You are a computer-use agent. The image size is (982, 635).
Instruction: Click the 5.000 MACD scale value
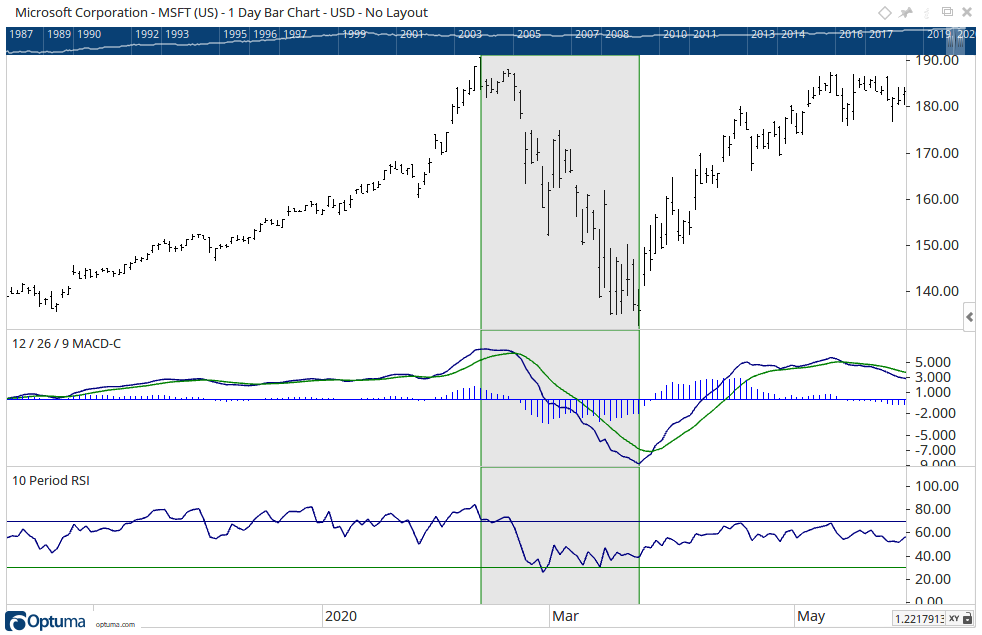click(x=933, y=363)
